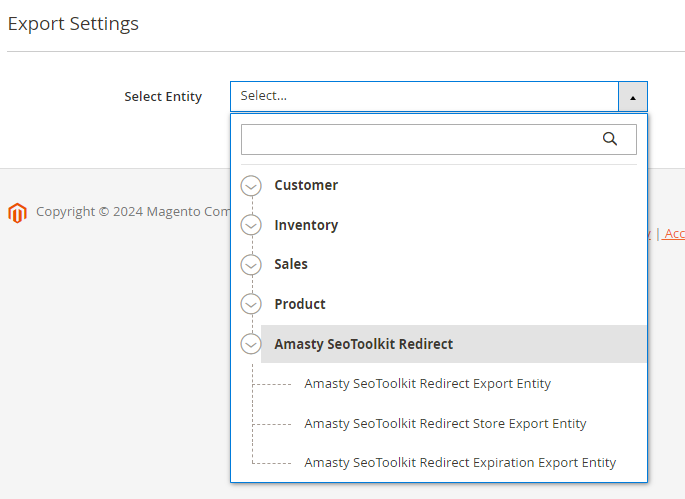Click the Copyright 2024 Magento text
685x499 pixels.
133,211
